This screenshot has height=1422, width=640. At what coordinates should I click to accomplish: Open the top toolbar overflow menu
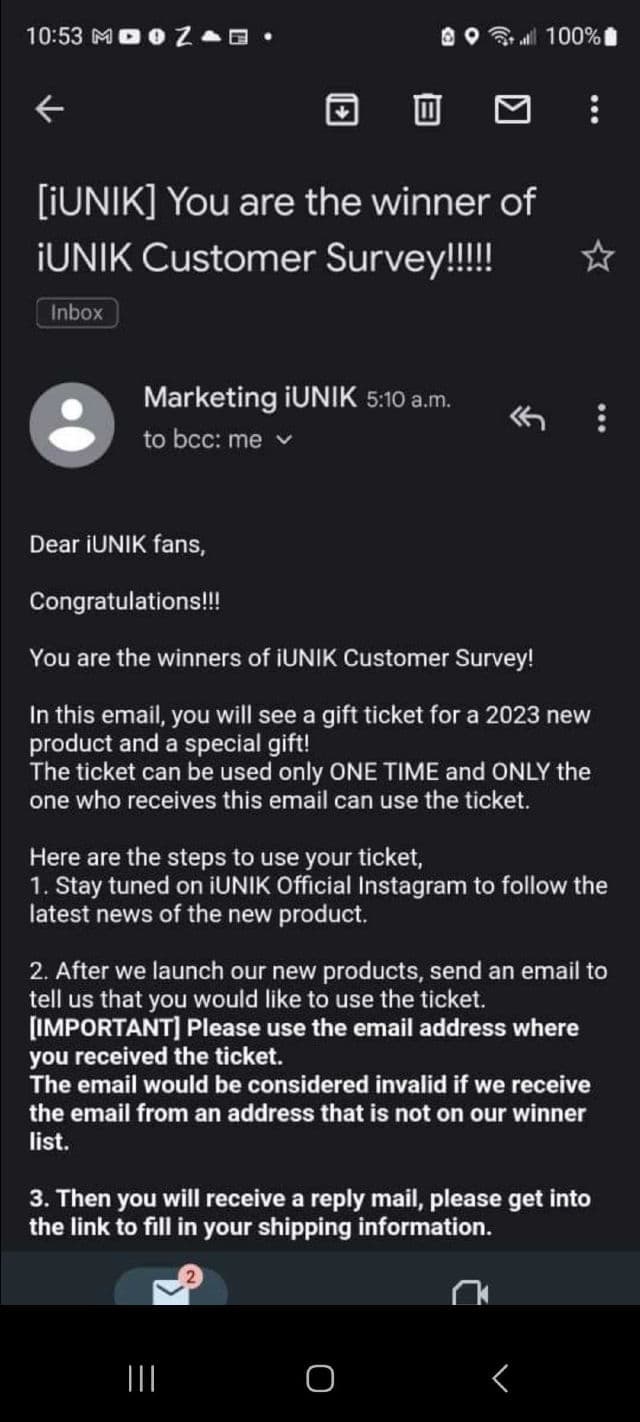tap(595, 108)
